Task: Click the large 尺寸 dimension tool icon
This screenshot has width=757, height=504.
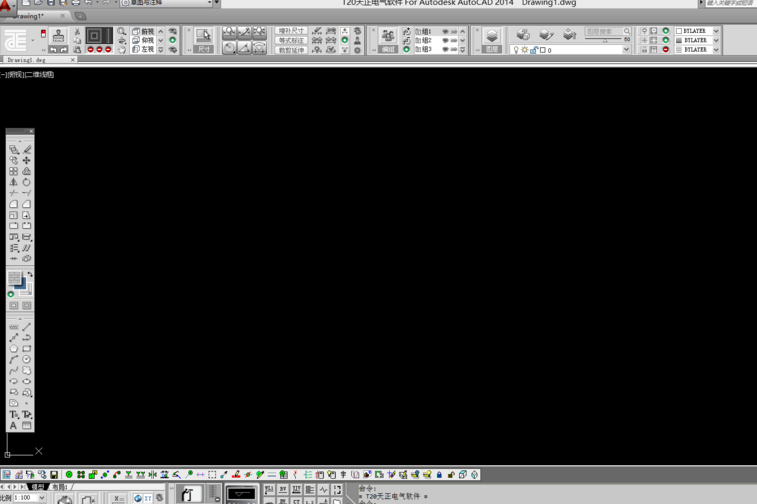Action: coord(204,39)
